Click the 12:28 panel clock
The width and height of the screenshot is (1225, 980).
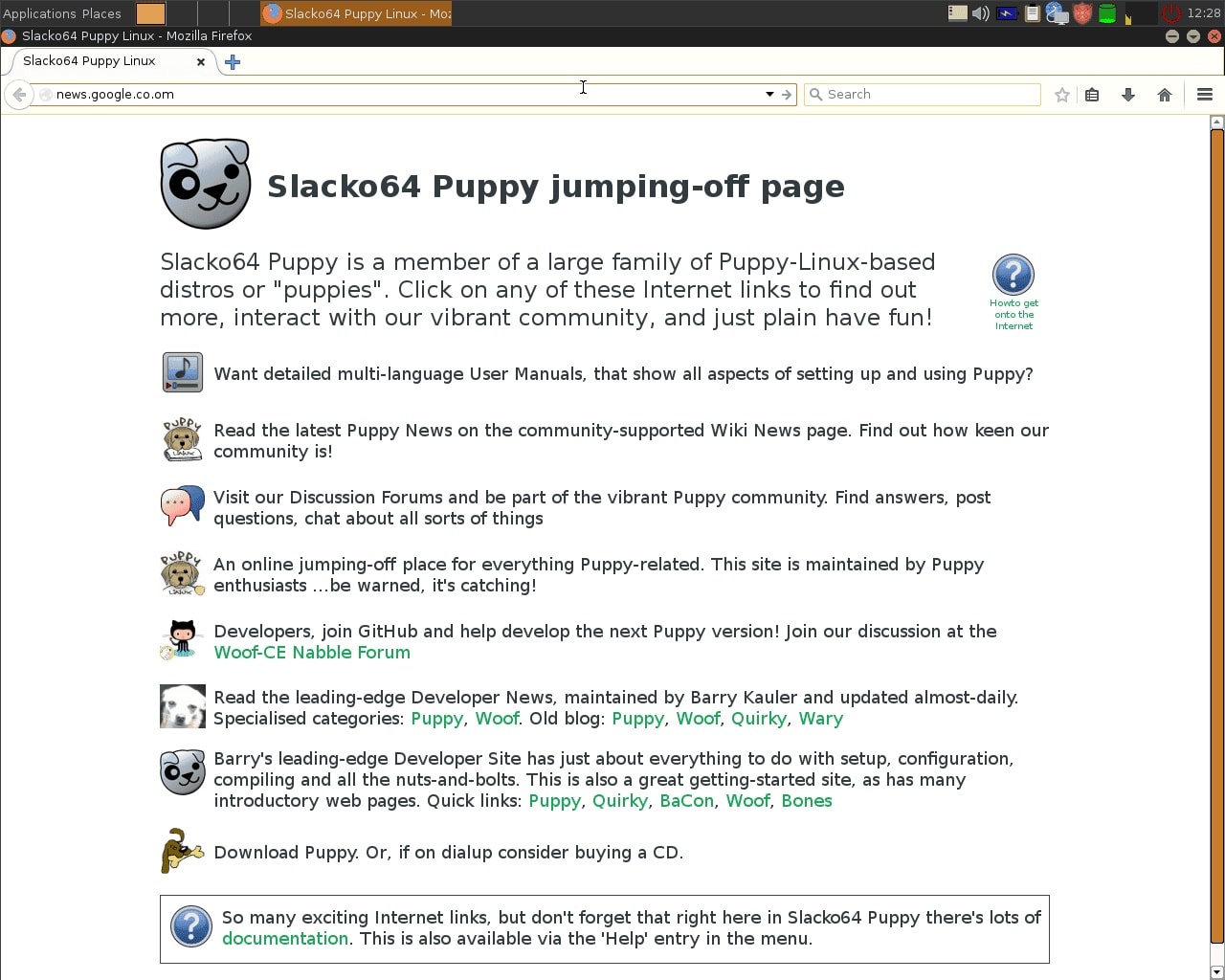click(x=1204, y=13)
